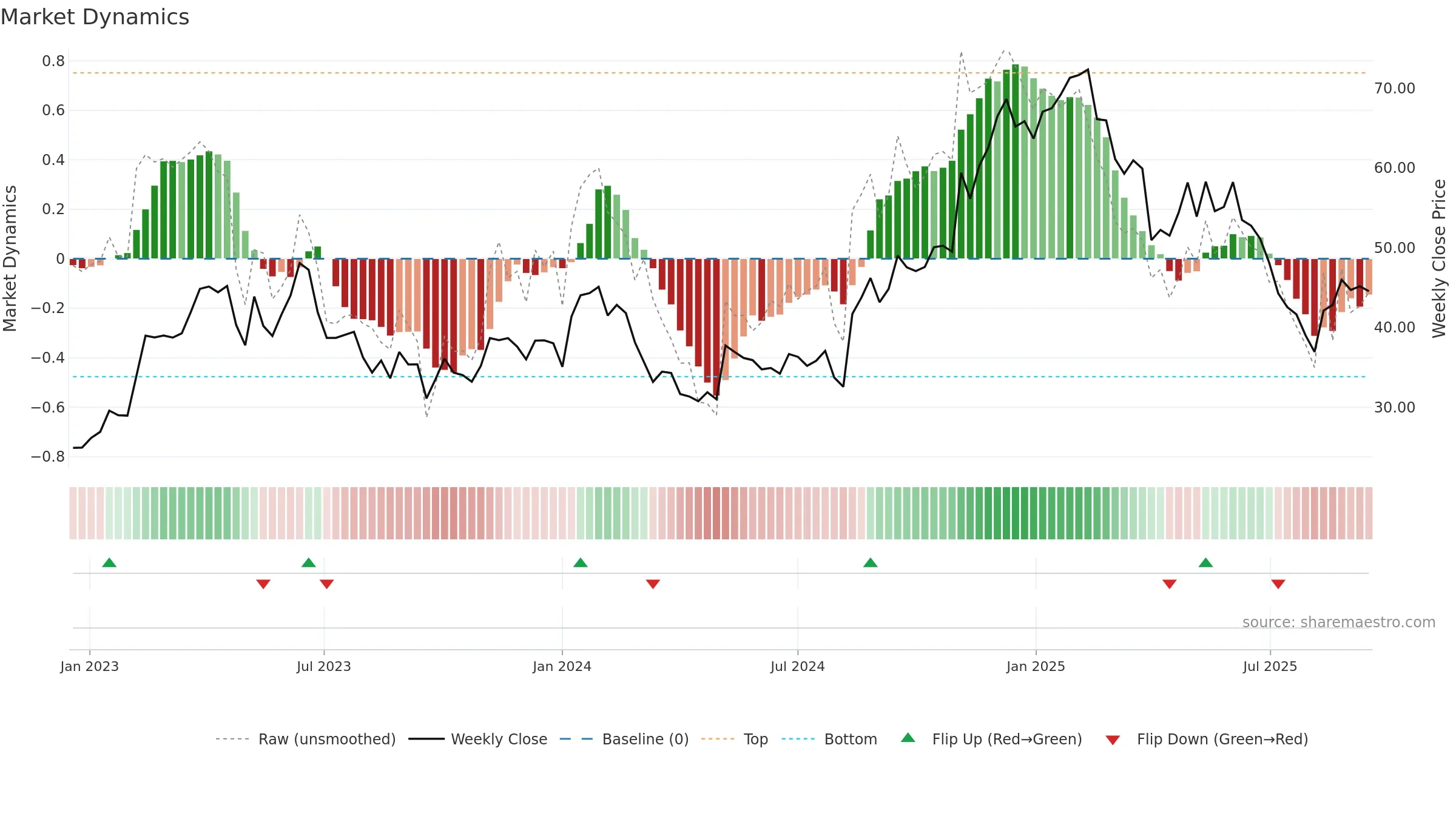Click the last Flip Up marker before Jul 2025
The height and width of the screenshot is (819, 1456).
(1206, 562)
